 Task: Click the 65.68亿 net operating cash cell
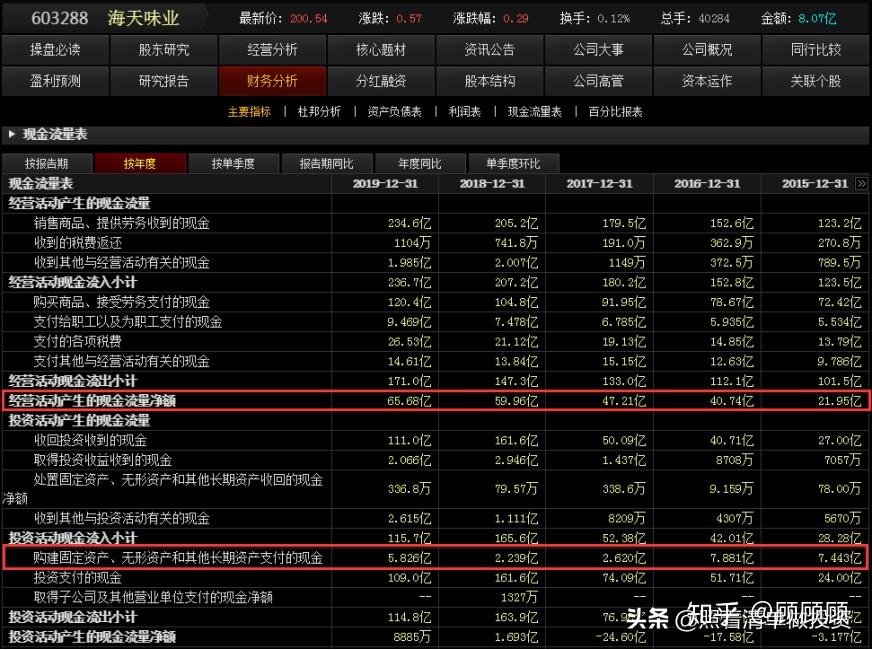click(409, 401)
